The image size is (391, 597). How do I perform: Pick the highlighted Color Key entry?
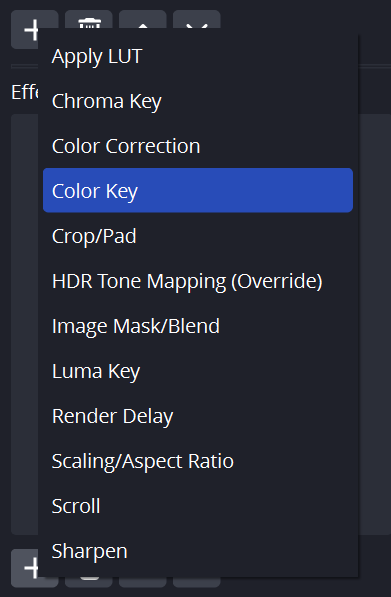[x=198, y=190]
